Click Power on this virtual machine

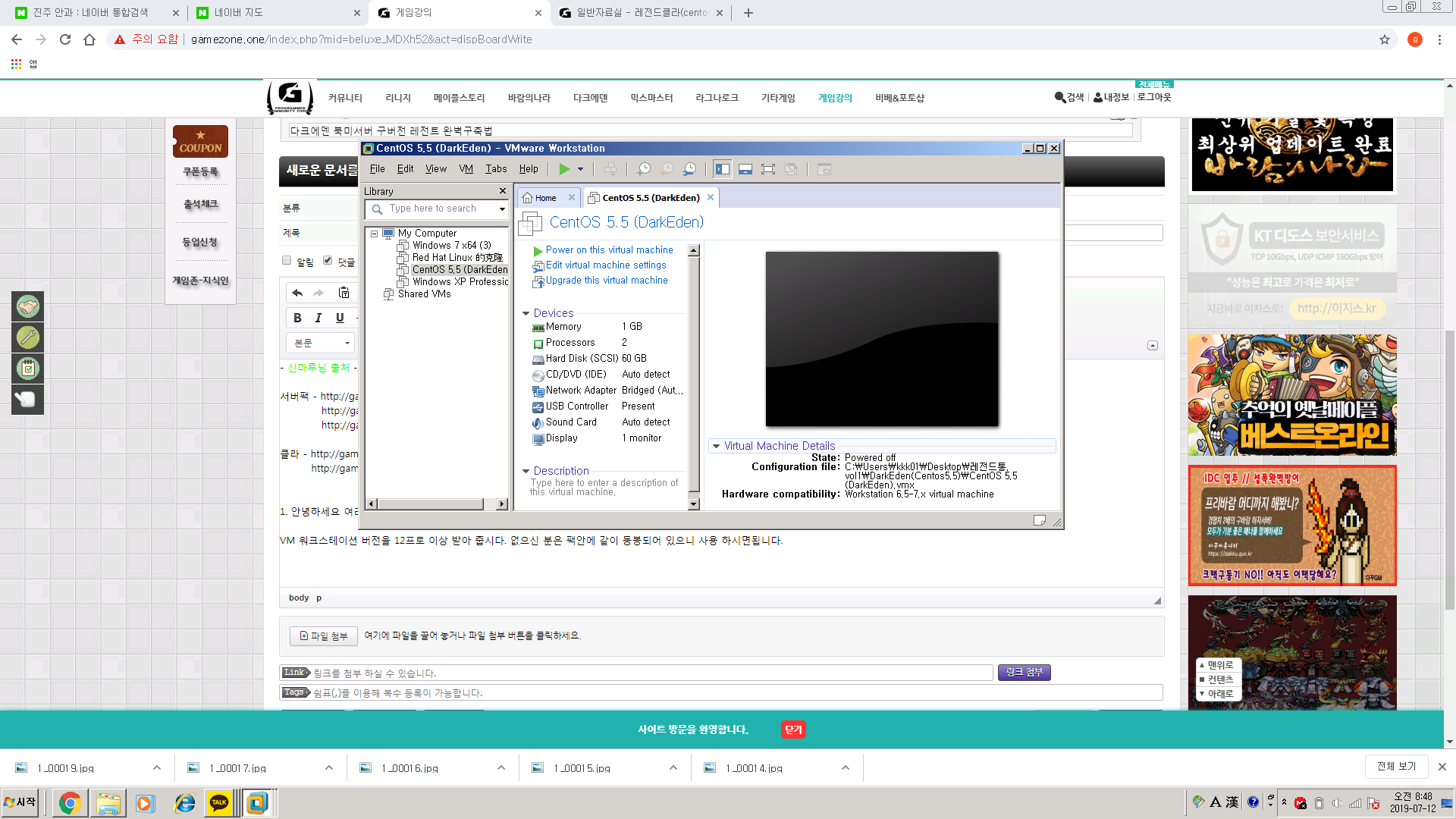(609, 250)
